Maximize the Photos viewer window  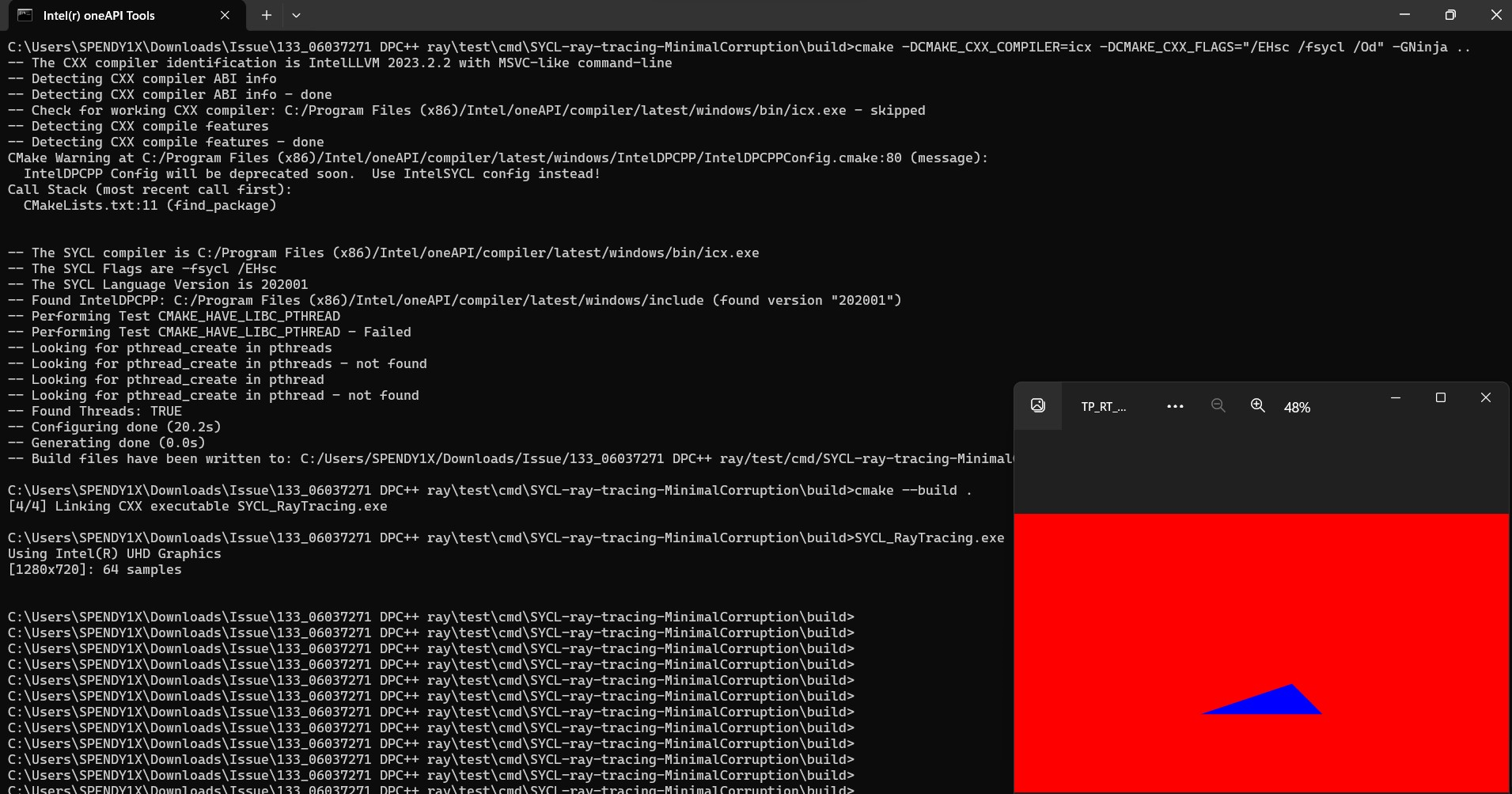[x=1442, y=397]
